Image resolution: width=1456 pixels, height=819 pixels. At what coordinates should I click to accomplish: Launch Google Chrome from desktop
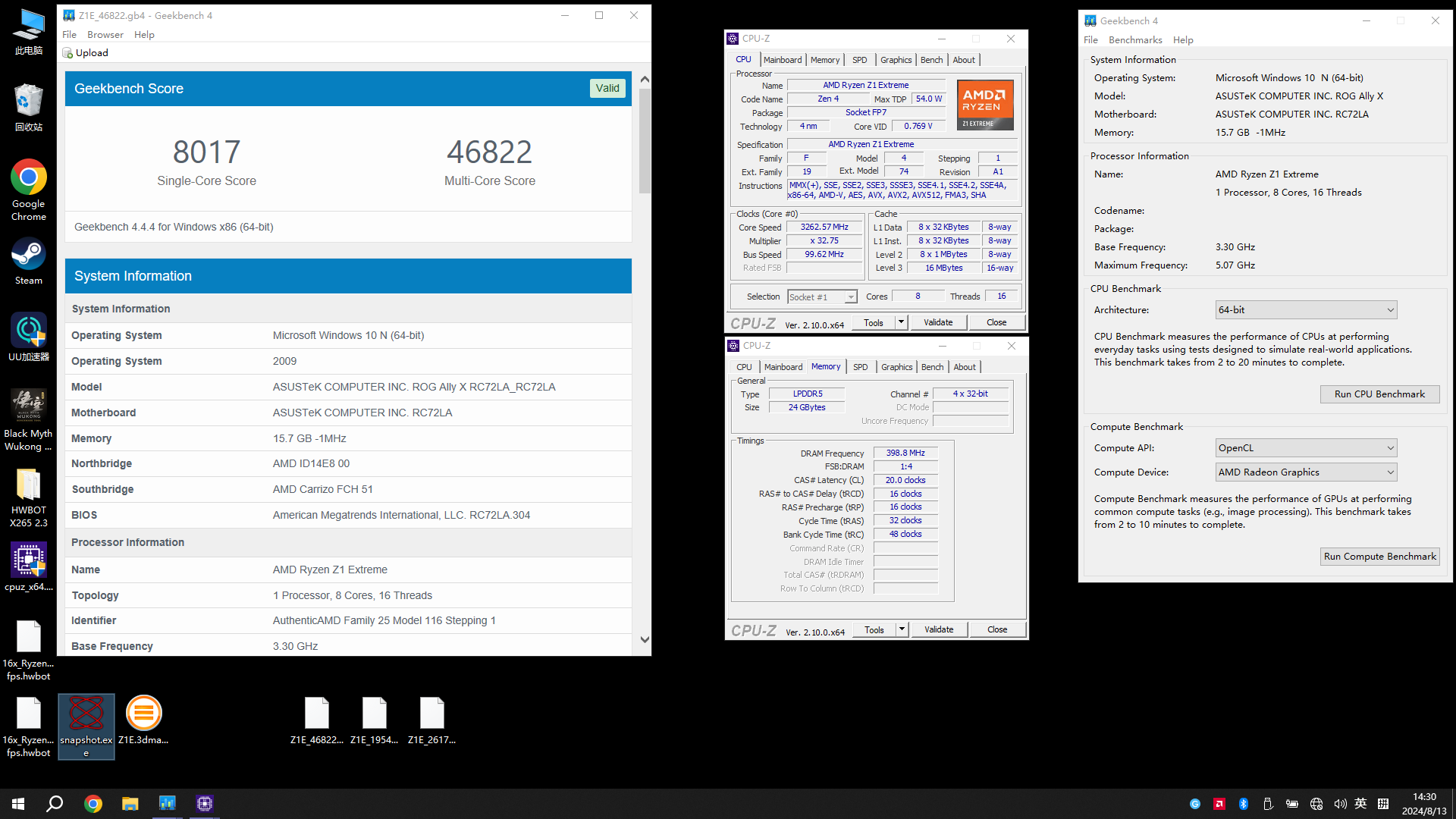click(29, 190)
